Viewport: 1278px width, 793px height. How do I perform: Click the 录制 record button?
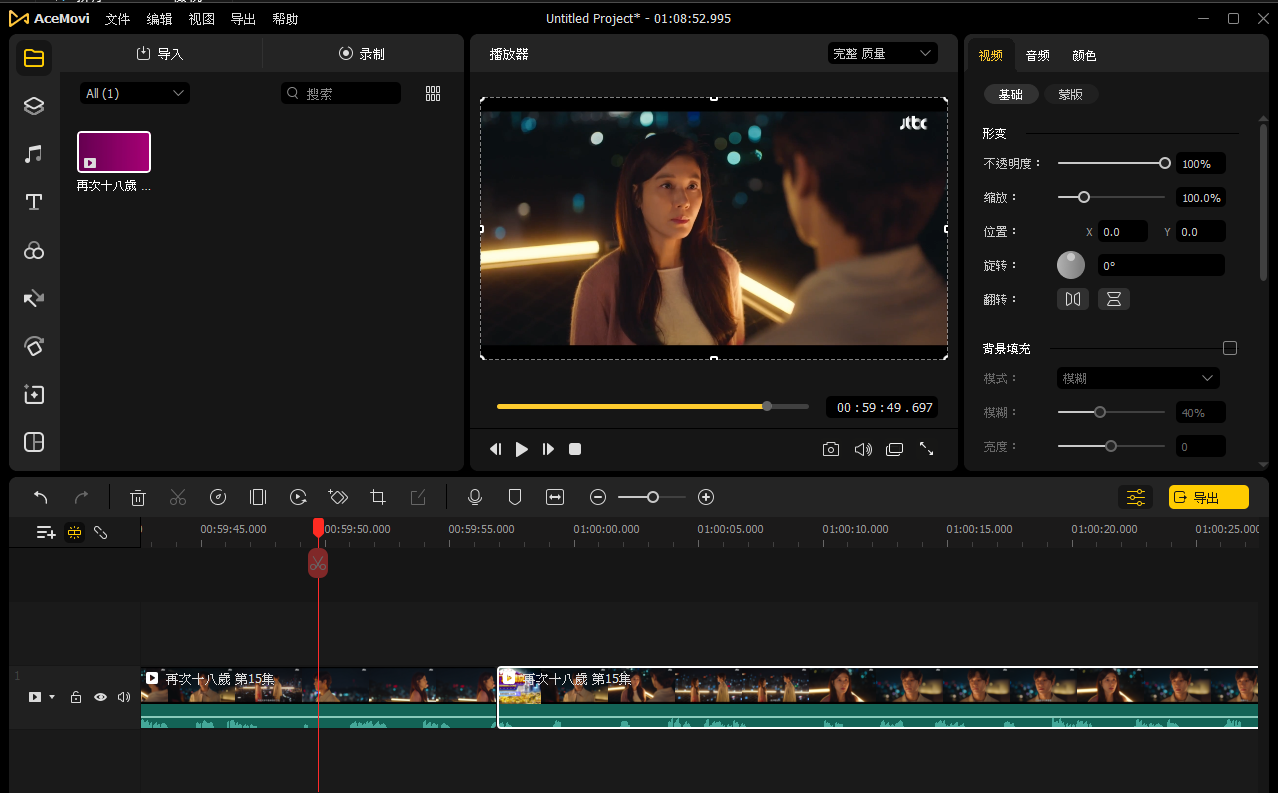(x=362, y=54)
